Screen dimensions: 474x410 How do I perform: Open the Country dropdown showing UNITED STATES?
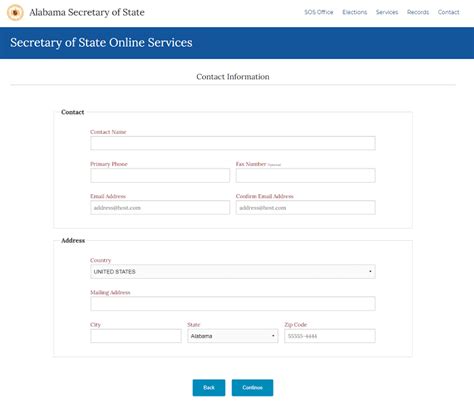(x=233, y=272)
